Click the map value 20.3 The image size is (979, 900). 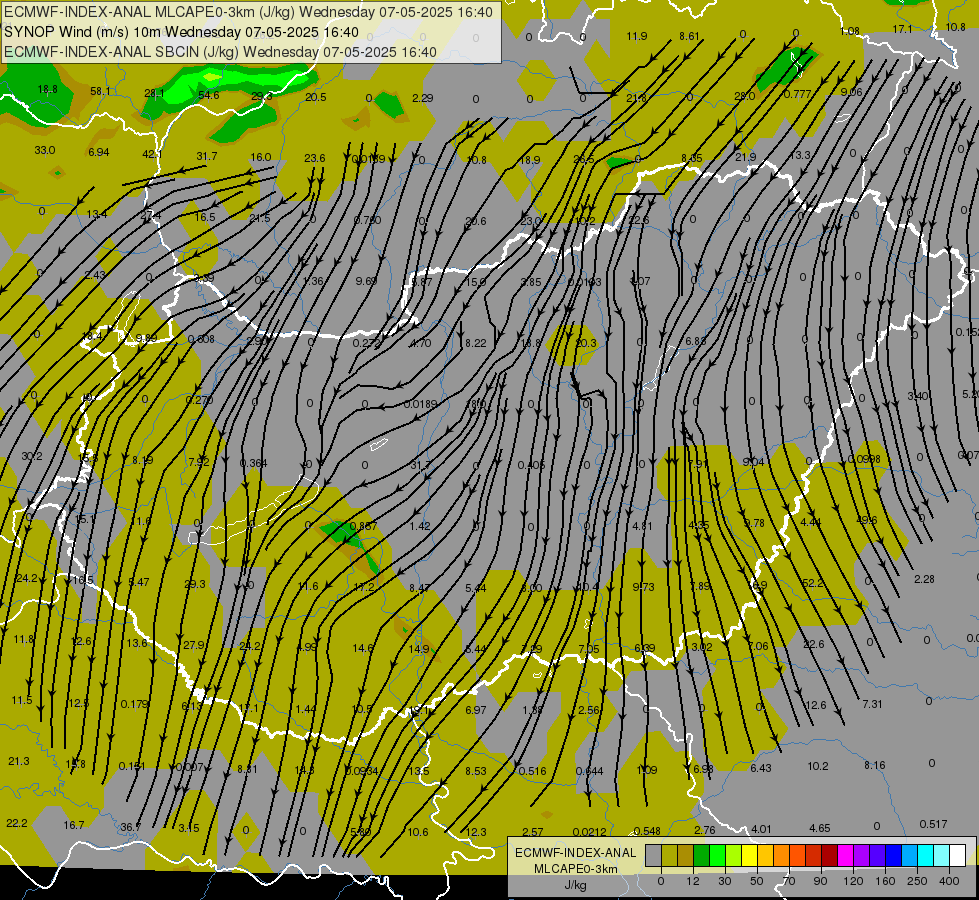click(x=586, y=343)
